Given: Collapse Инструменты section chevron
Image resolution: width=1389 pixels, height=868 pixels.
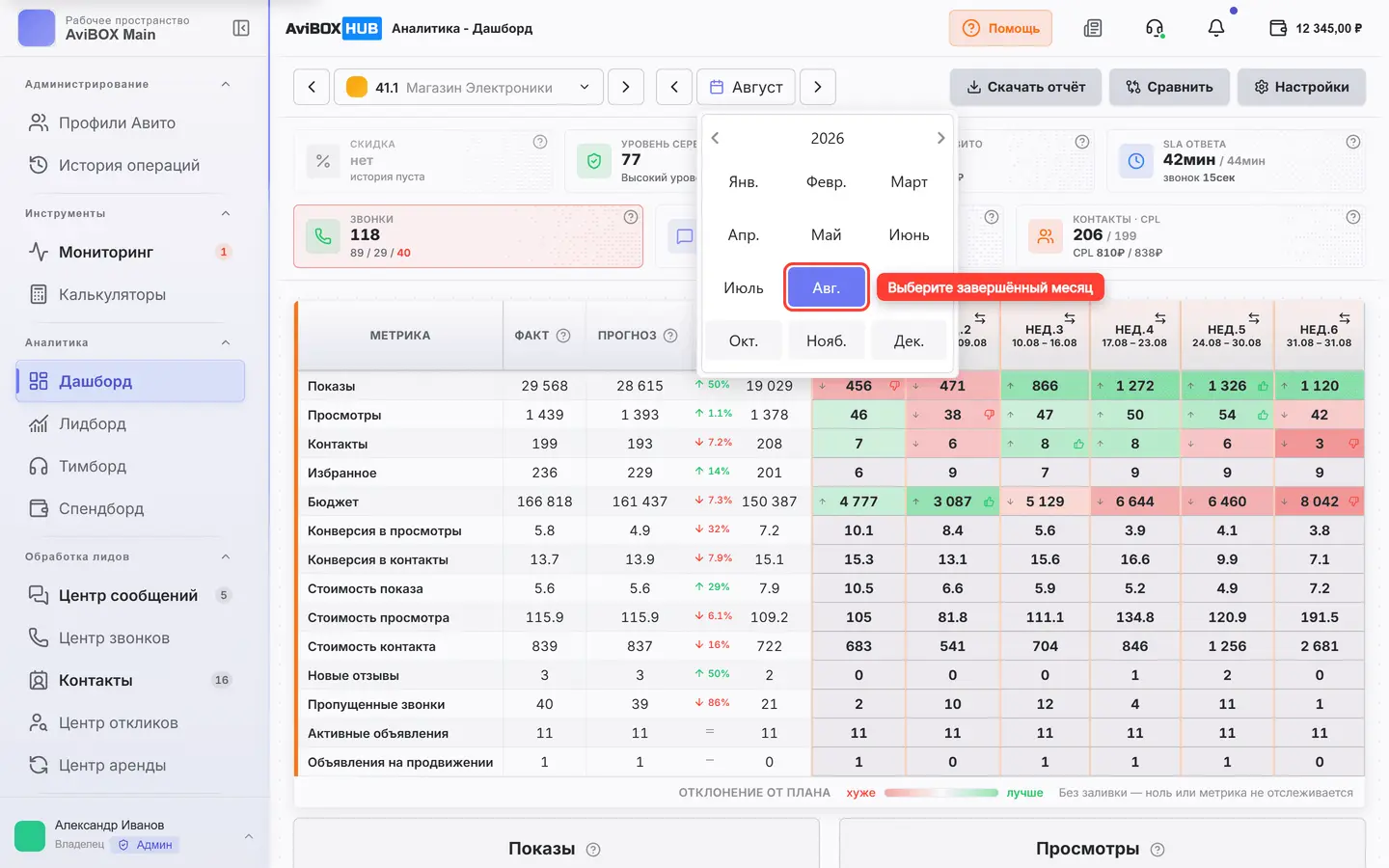Looking at the screenshot, I should 226,214.
